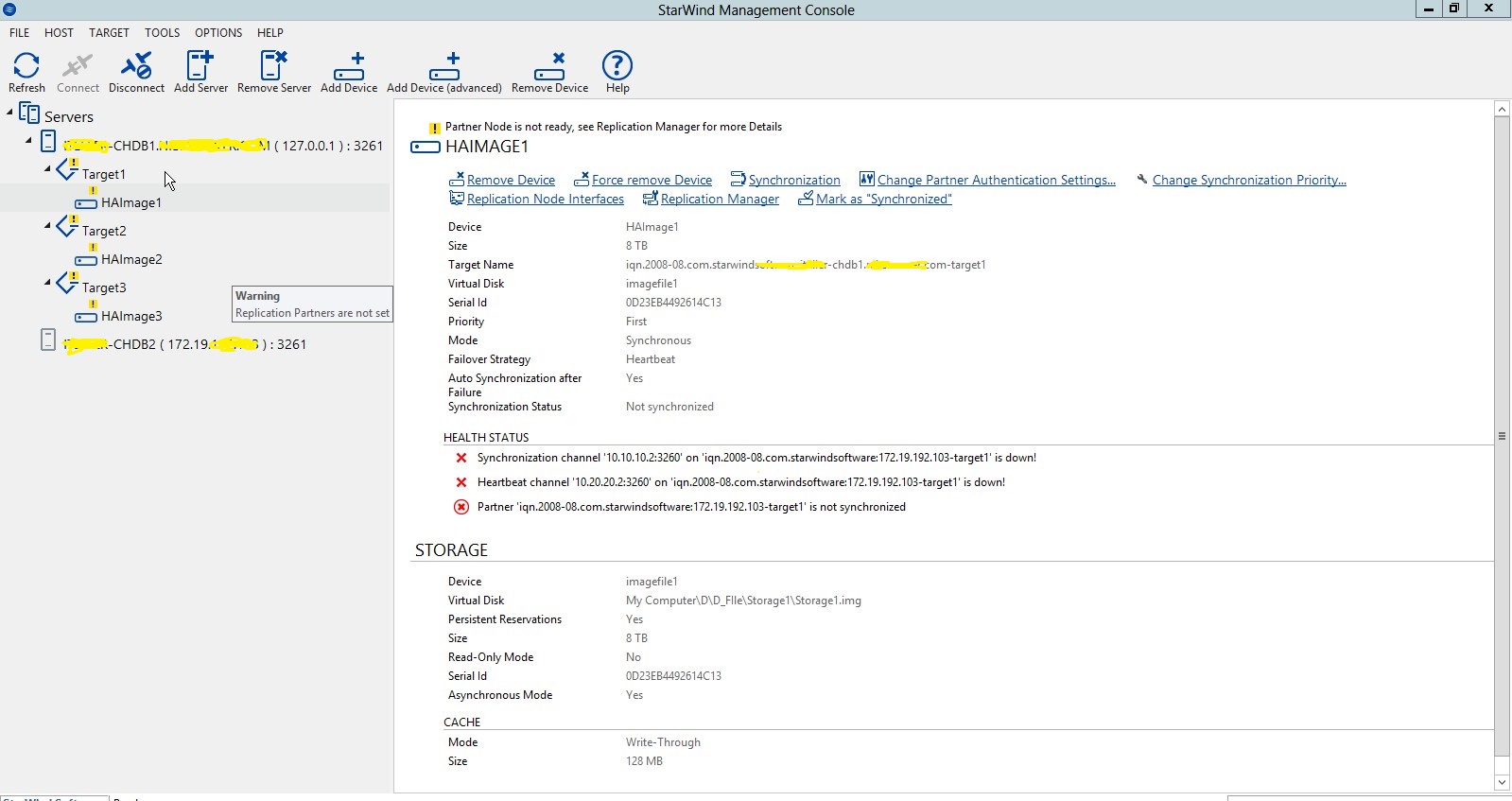The image size is (1512, 801).
Task: Click the details pane vertical scrollbar thumb
Action: point(1502,436)
